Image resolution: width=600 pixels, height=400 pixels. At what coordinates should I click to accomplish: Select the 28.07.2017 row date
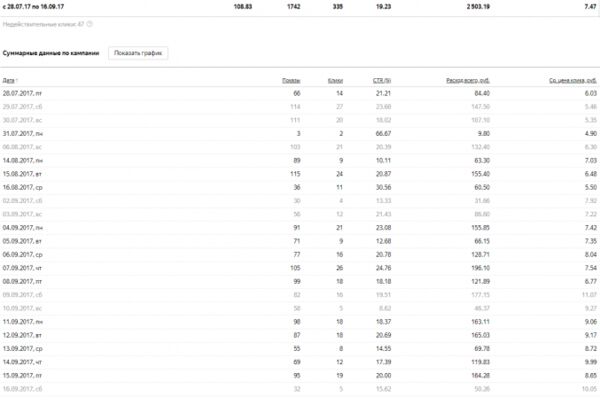pyautogui.click(x=22, y=93)
